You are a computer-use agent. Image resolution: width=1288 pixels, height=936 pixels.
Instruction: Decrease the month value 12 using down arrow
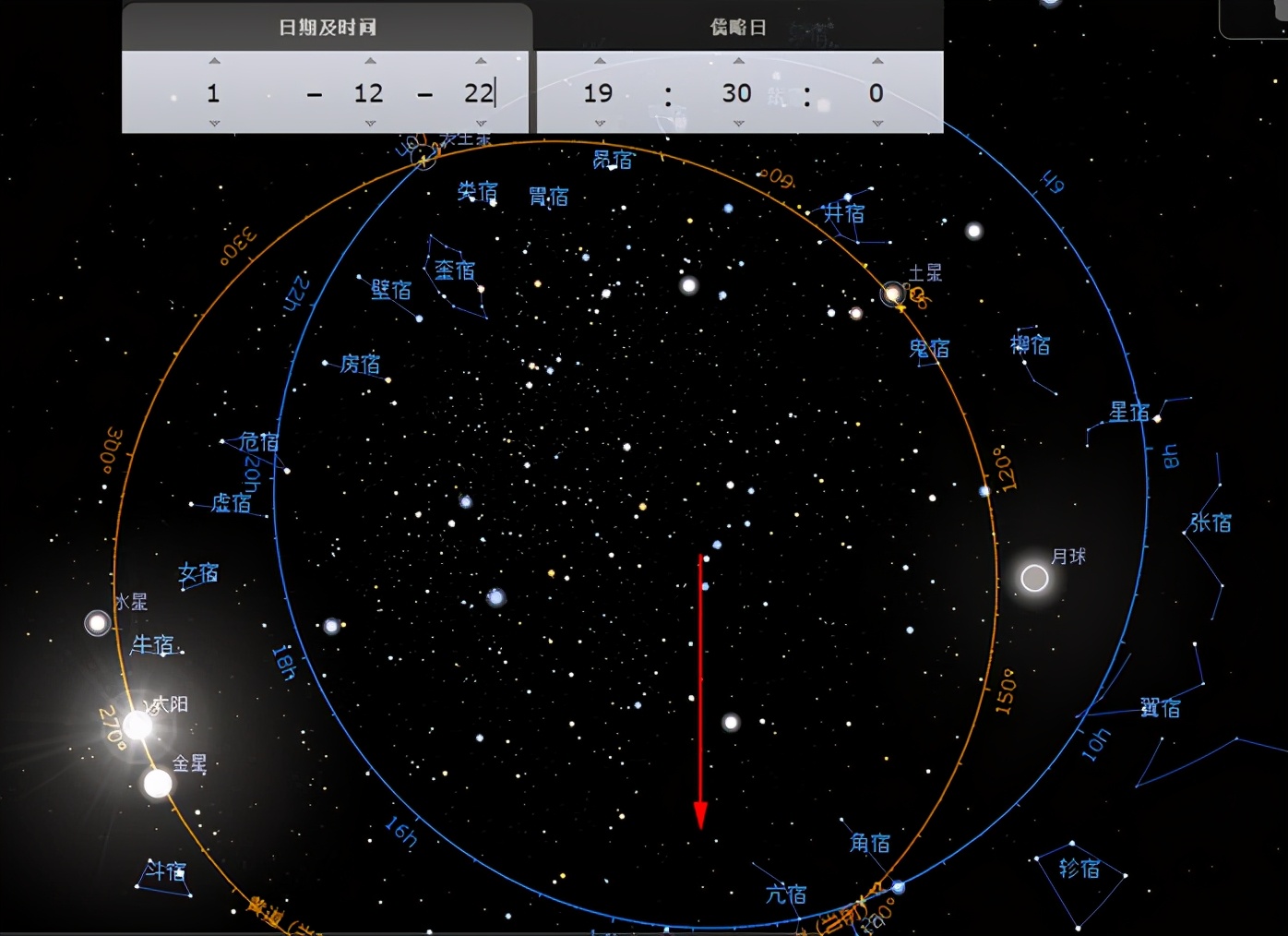370,124
